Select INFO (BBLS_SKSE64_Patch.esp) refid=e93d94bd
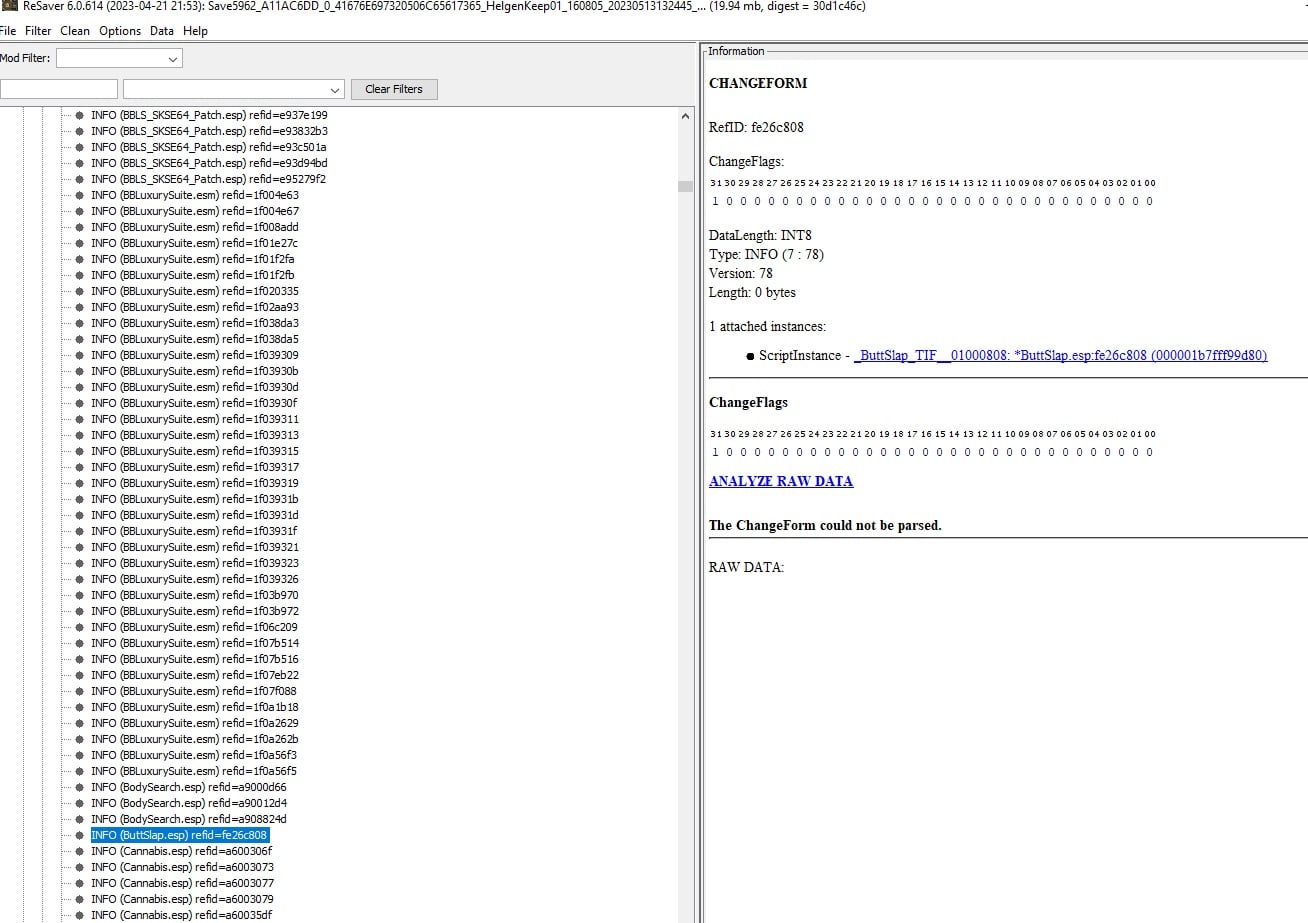The width and height of the screenshot is (1308, 923). (209, 163)
